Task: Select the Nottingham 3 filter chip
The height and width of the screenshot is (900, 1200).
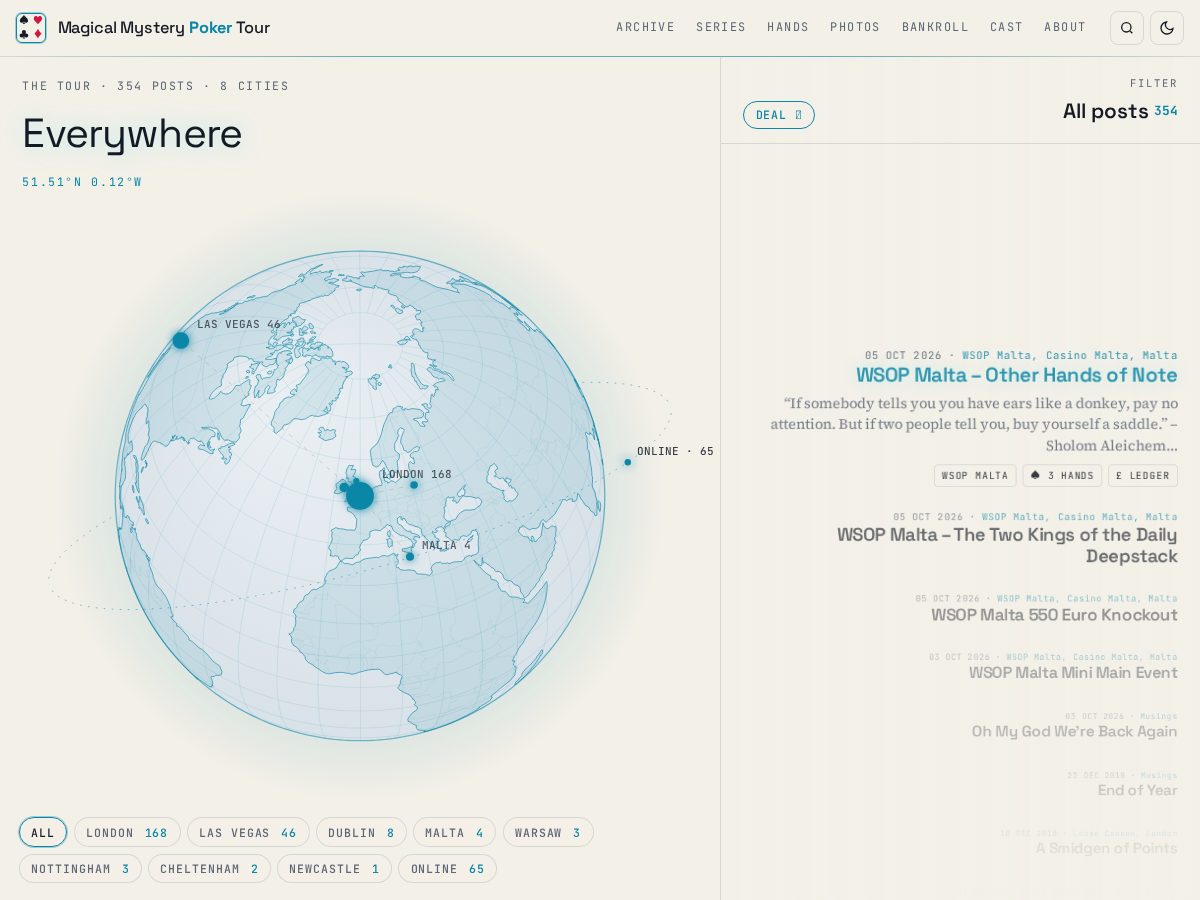Action: click(x=80, y=869)
